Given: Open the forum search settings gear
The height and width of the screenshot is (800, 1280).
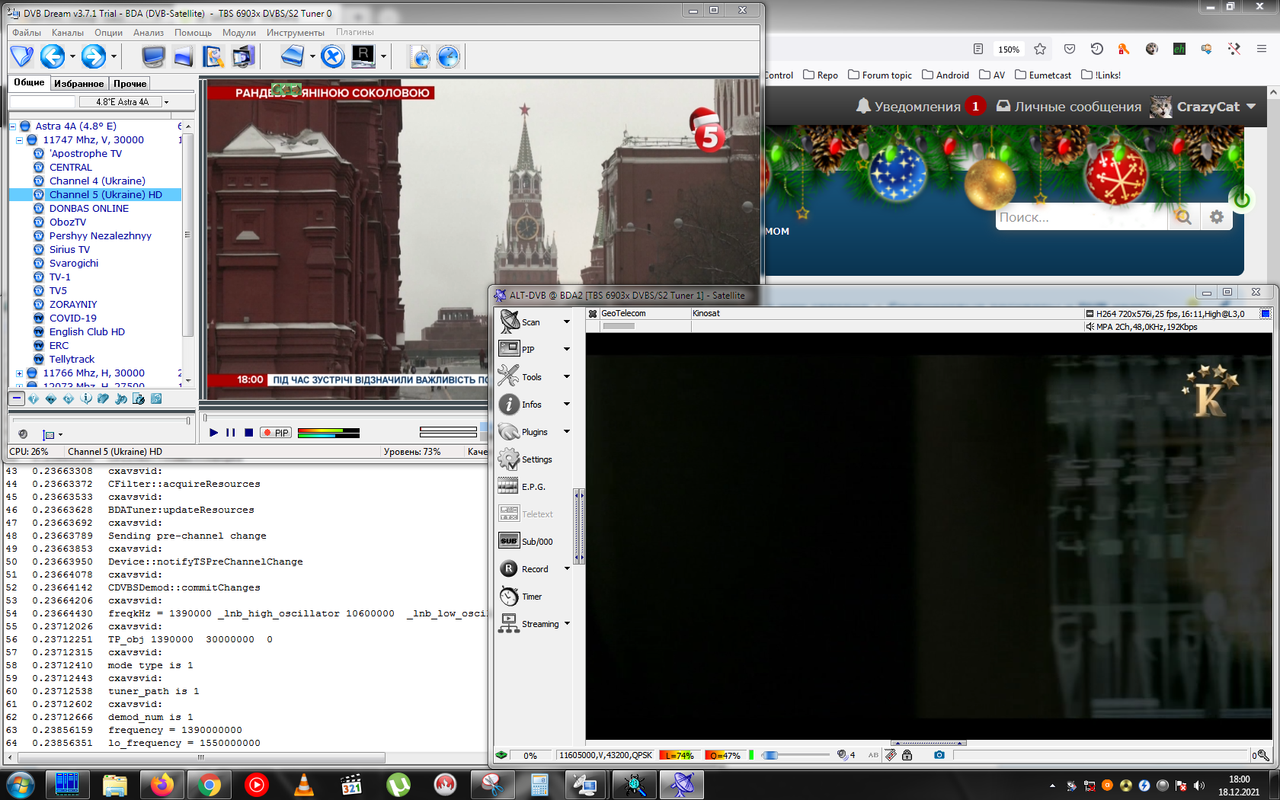Looking at the screenshot, I should click(1216, 217).
